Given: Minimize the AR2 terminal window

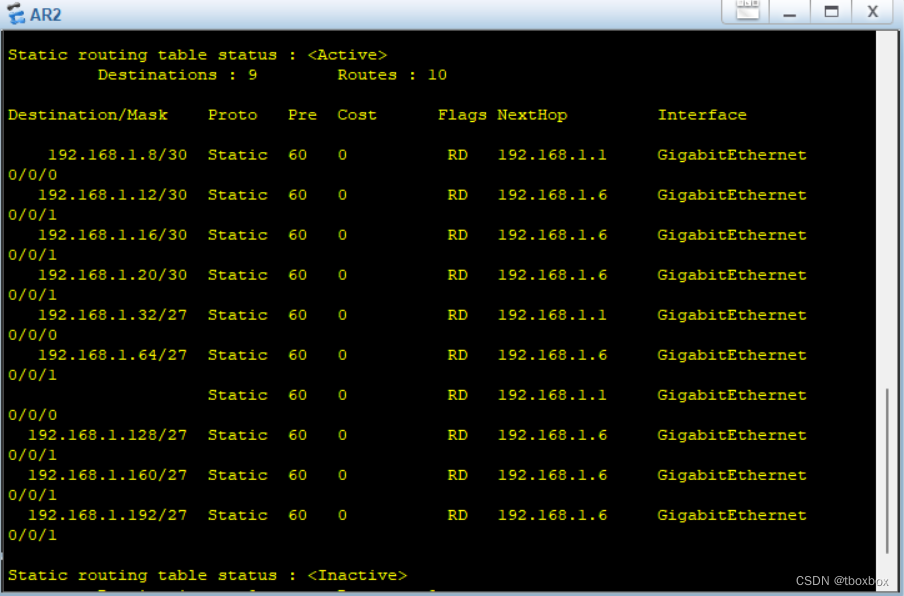Looking at the screenshot, I should [x=789, y=12].
